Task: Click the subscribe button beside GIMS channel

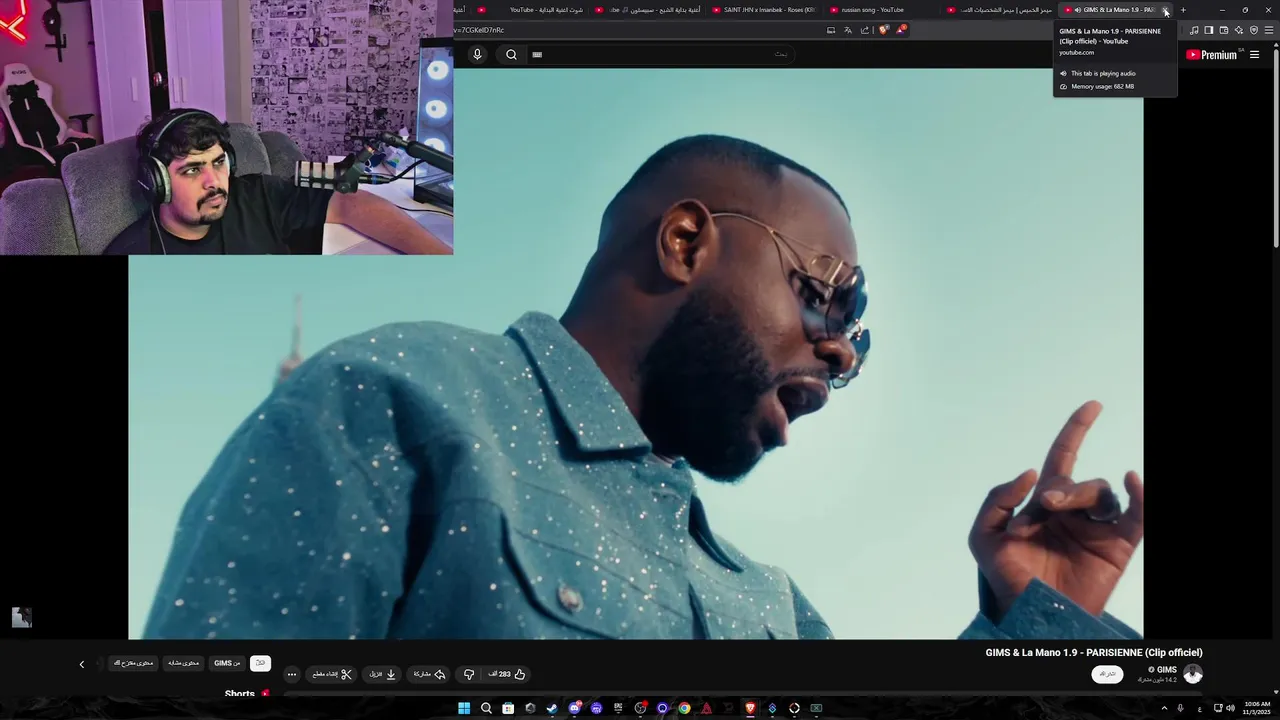Action: tap(1107, 674)
